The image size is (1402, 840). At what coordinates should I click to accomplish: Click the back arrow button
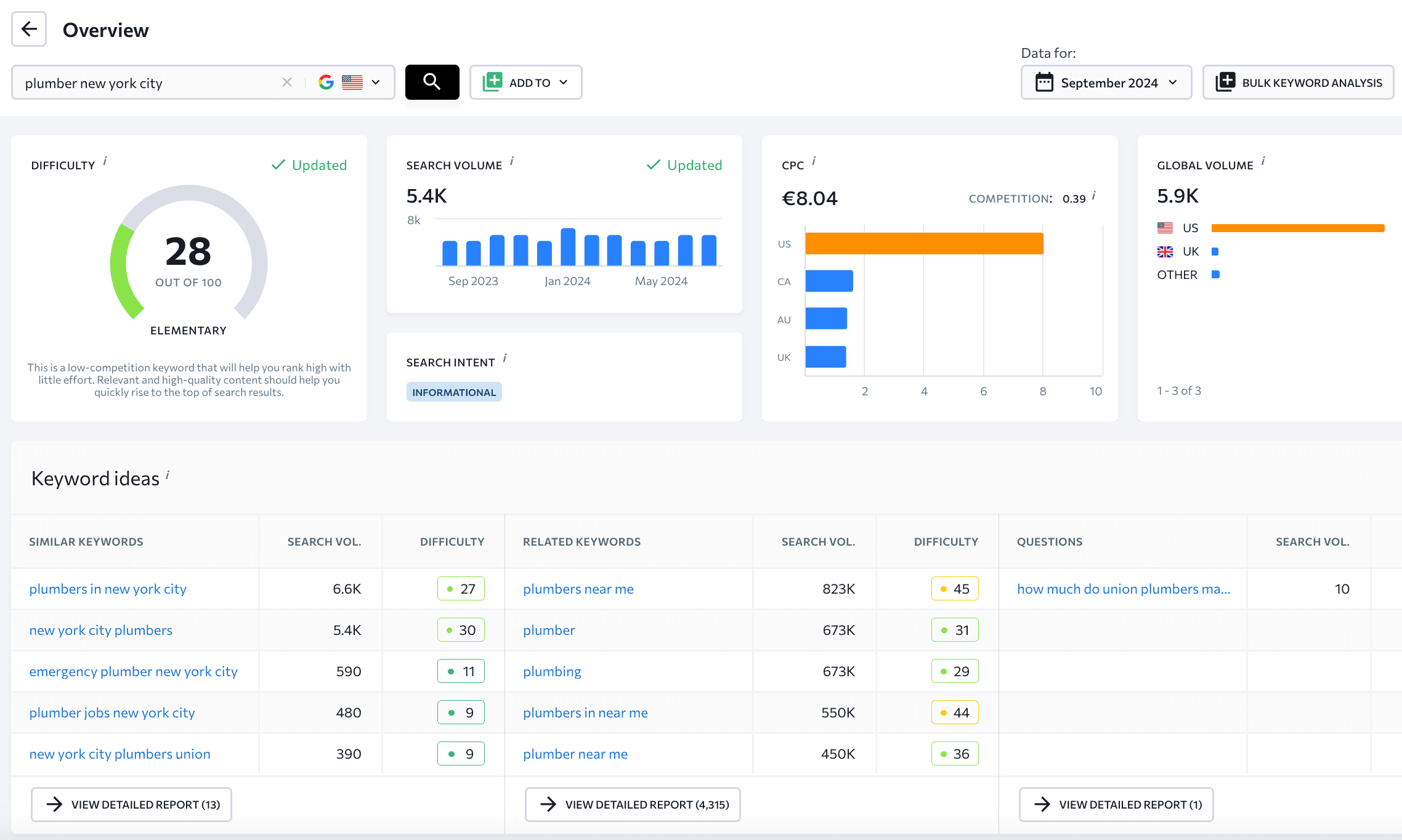tap(29, 29)
